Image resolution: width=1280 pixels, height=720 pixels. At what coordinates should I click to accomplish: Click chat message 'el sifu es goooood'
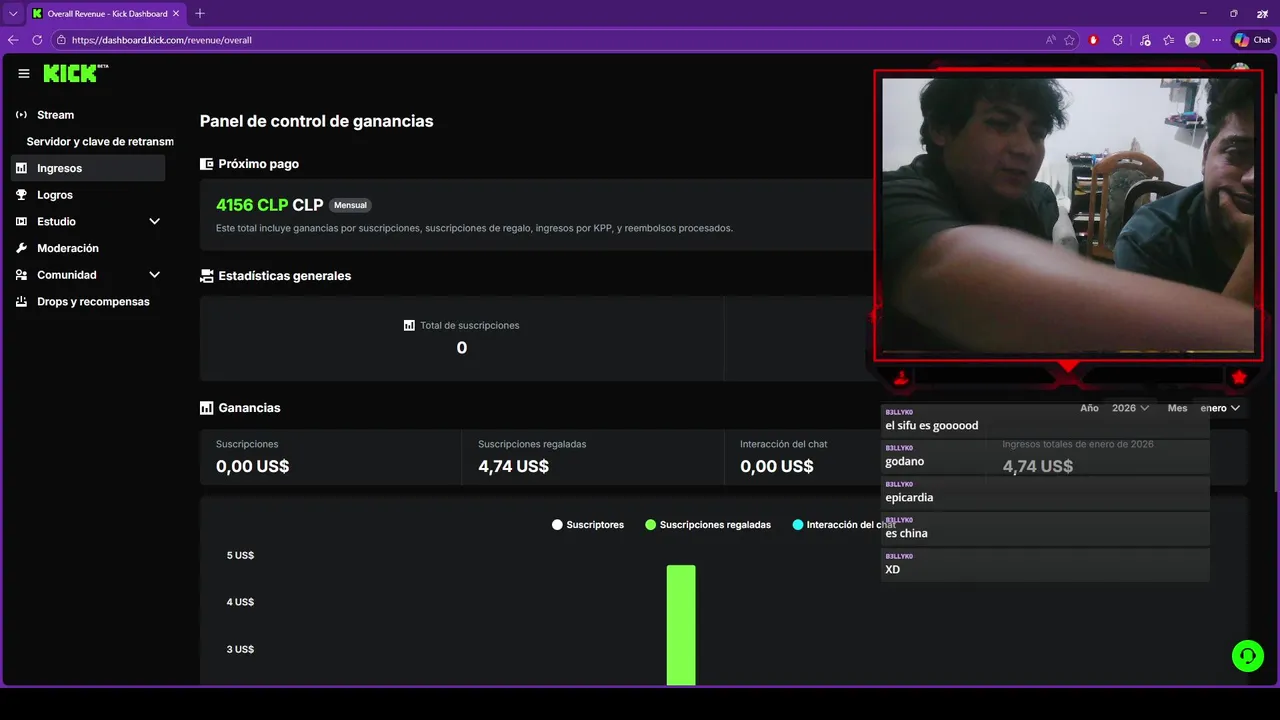(x=1045, y=421)
